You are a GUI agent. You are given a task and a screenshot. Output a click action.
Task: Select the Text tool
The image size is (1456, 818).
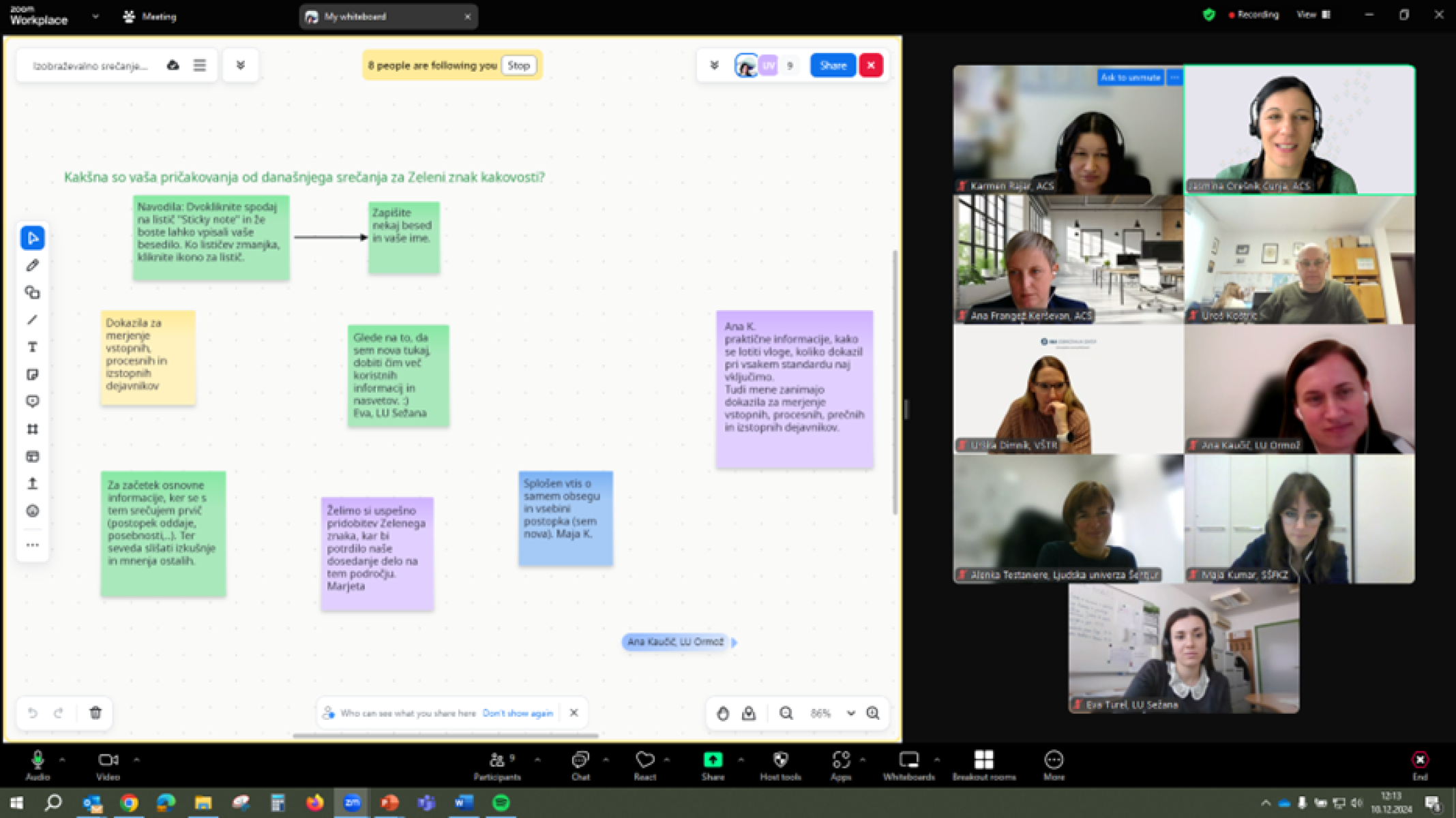click(x=32, y=347)
